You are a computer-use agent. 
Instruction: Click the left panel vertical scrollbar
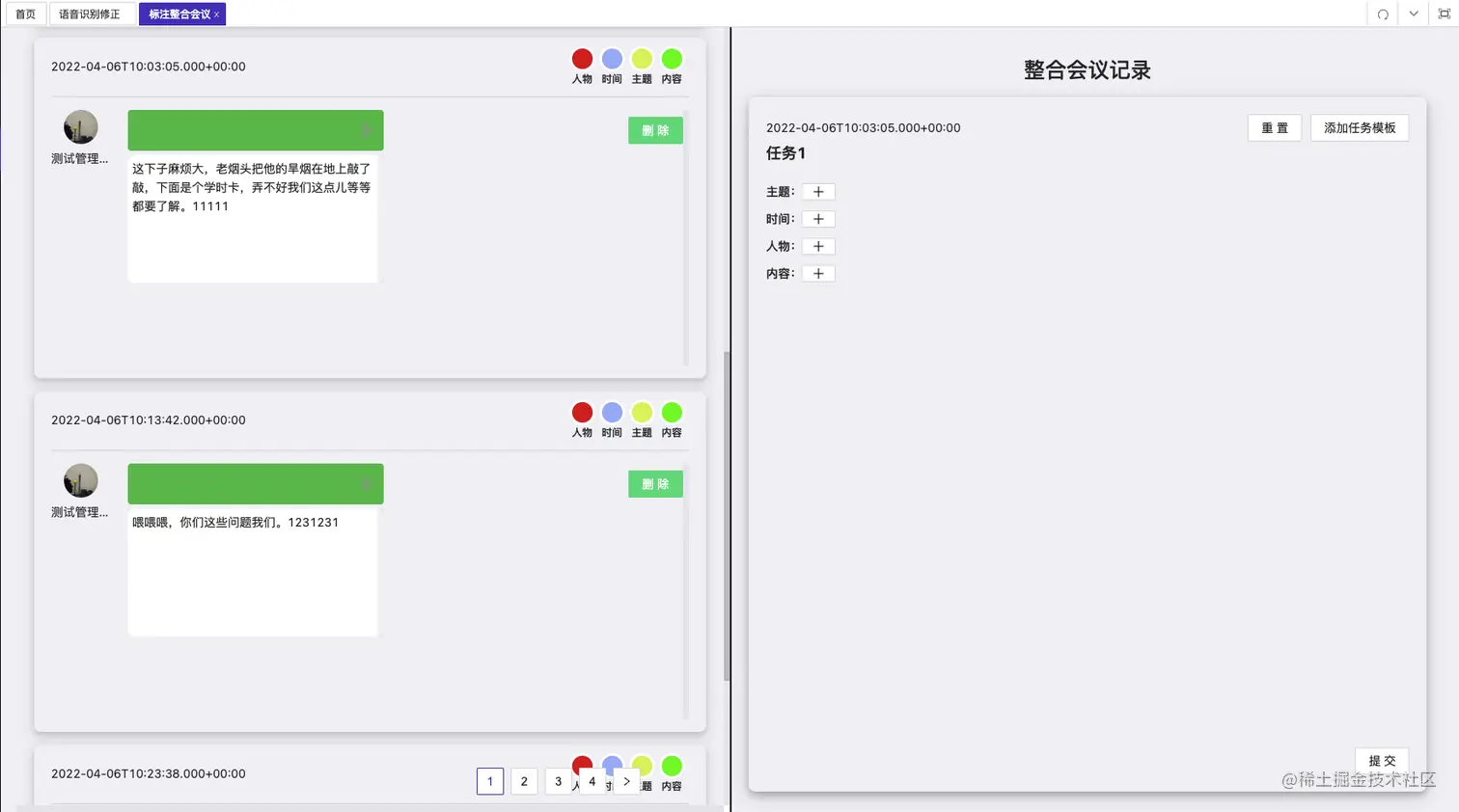pos(727,516)
